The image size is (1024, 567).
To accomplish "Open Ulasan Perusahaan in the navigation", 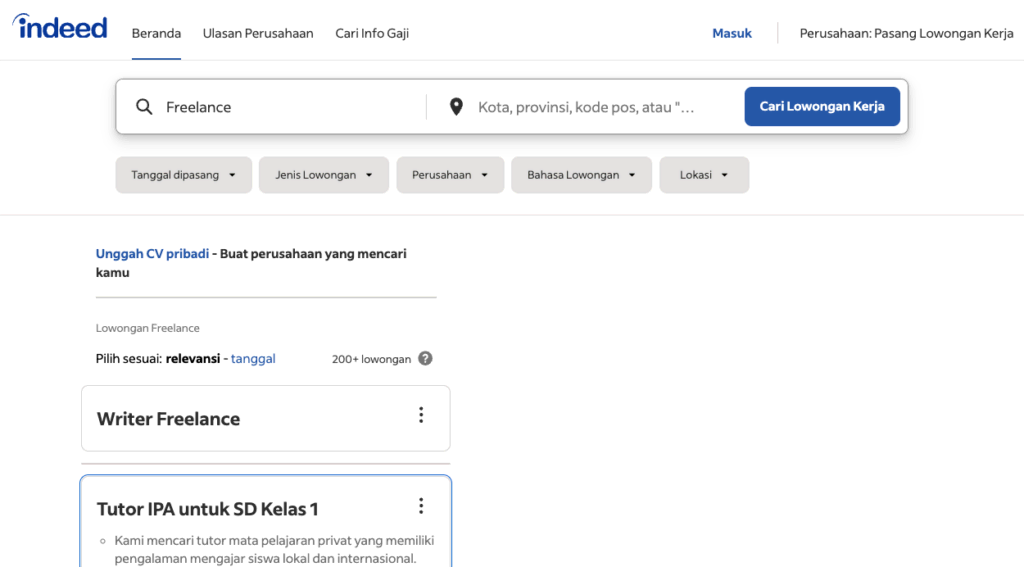I will pyautogui.click(x=258, y=33).
